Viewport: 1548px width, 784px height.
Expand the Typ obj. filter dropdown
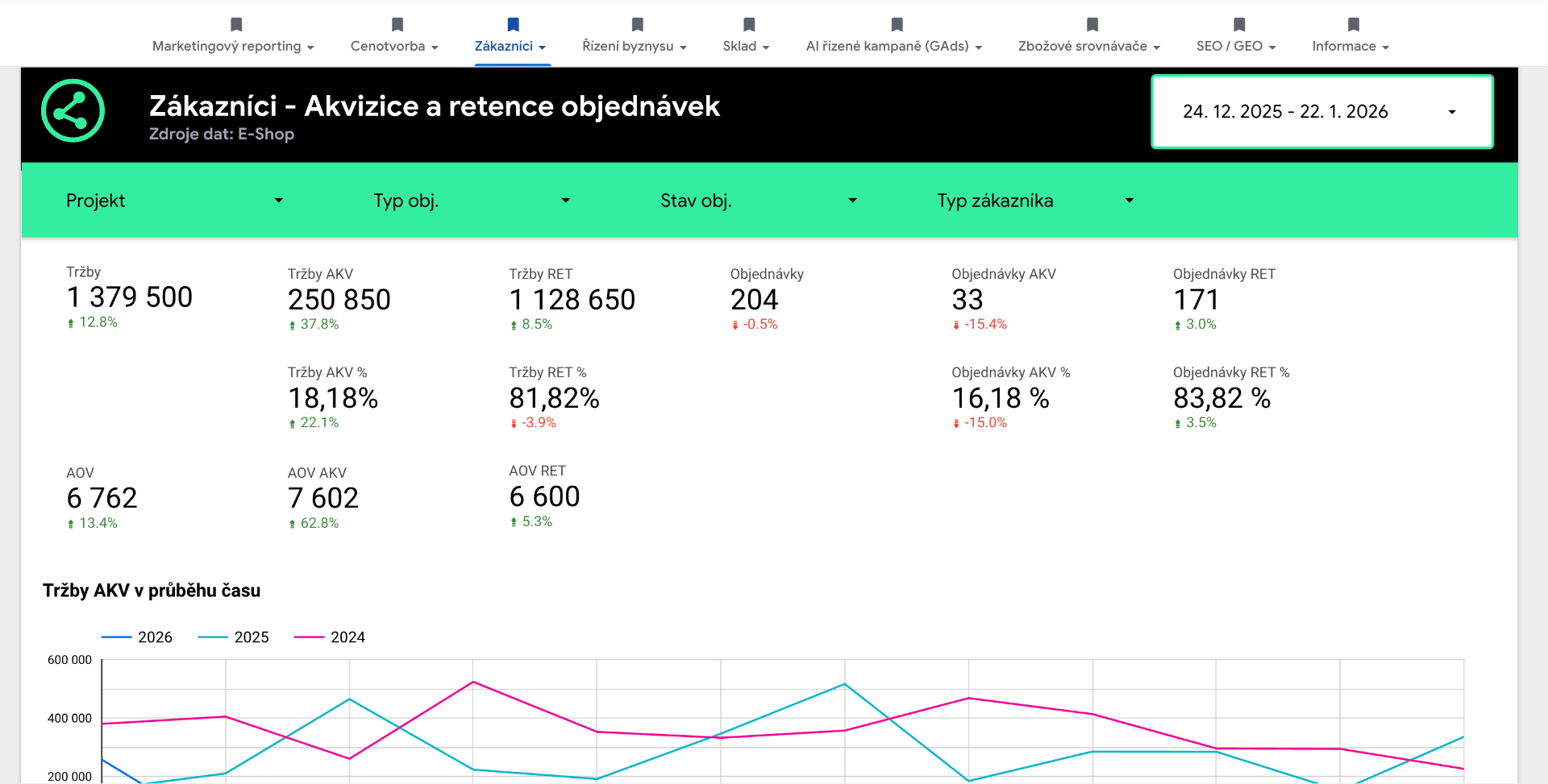(472, 201)
